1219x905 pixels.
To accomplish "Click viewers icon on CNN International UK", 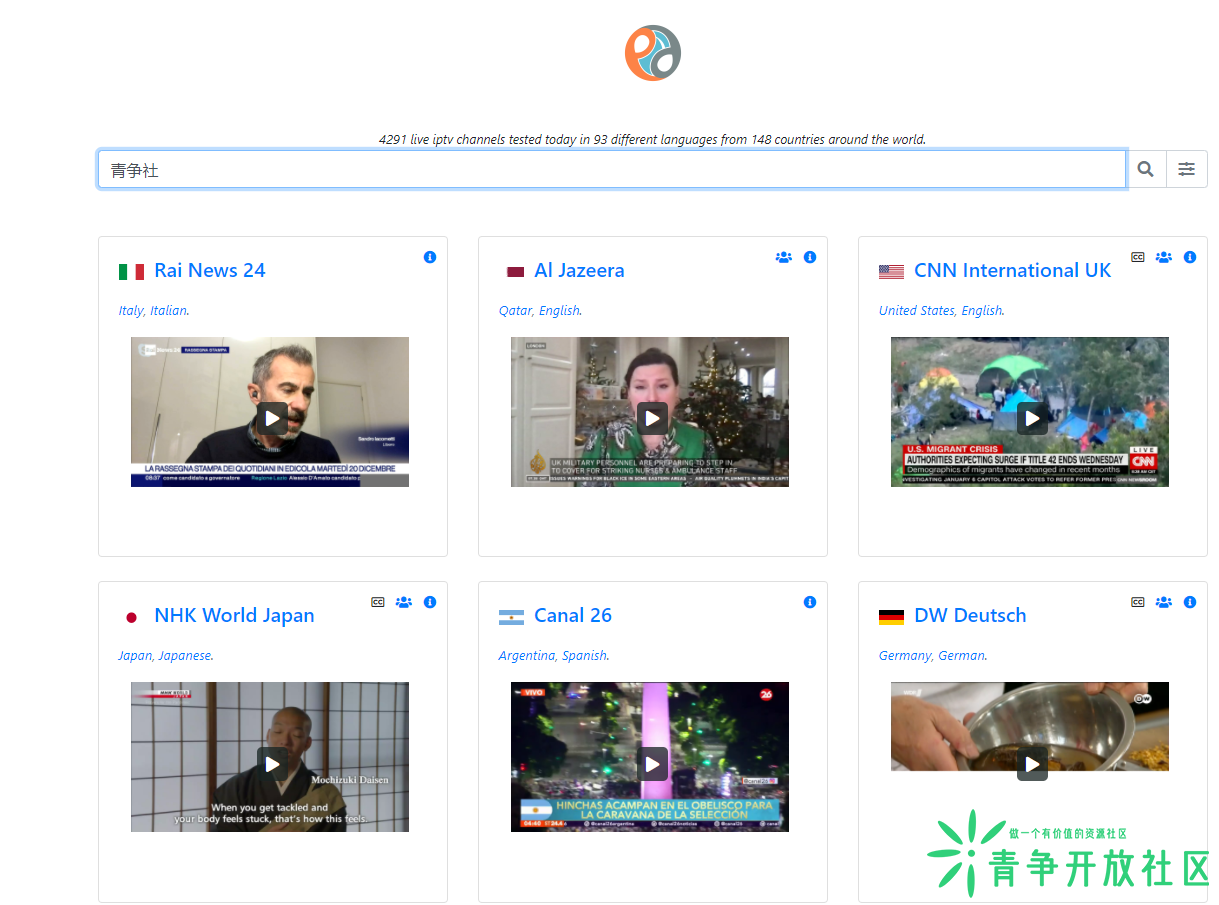I will [1164, 257].
